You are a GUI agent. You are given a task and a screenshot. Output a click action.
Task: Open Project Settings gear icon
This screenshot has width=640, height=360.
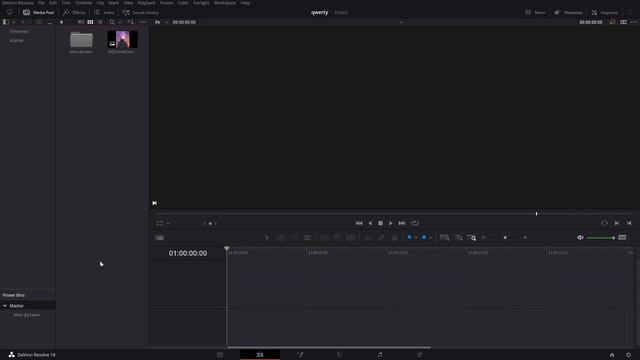(629, 355)
